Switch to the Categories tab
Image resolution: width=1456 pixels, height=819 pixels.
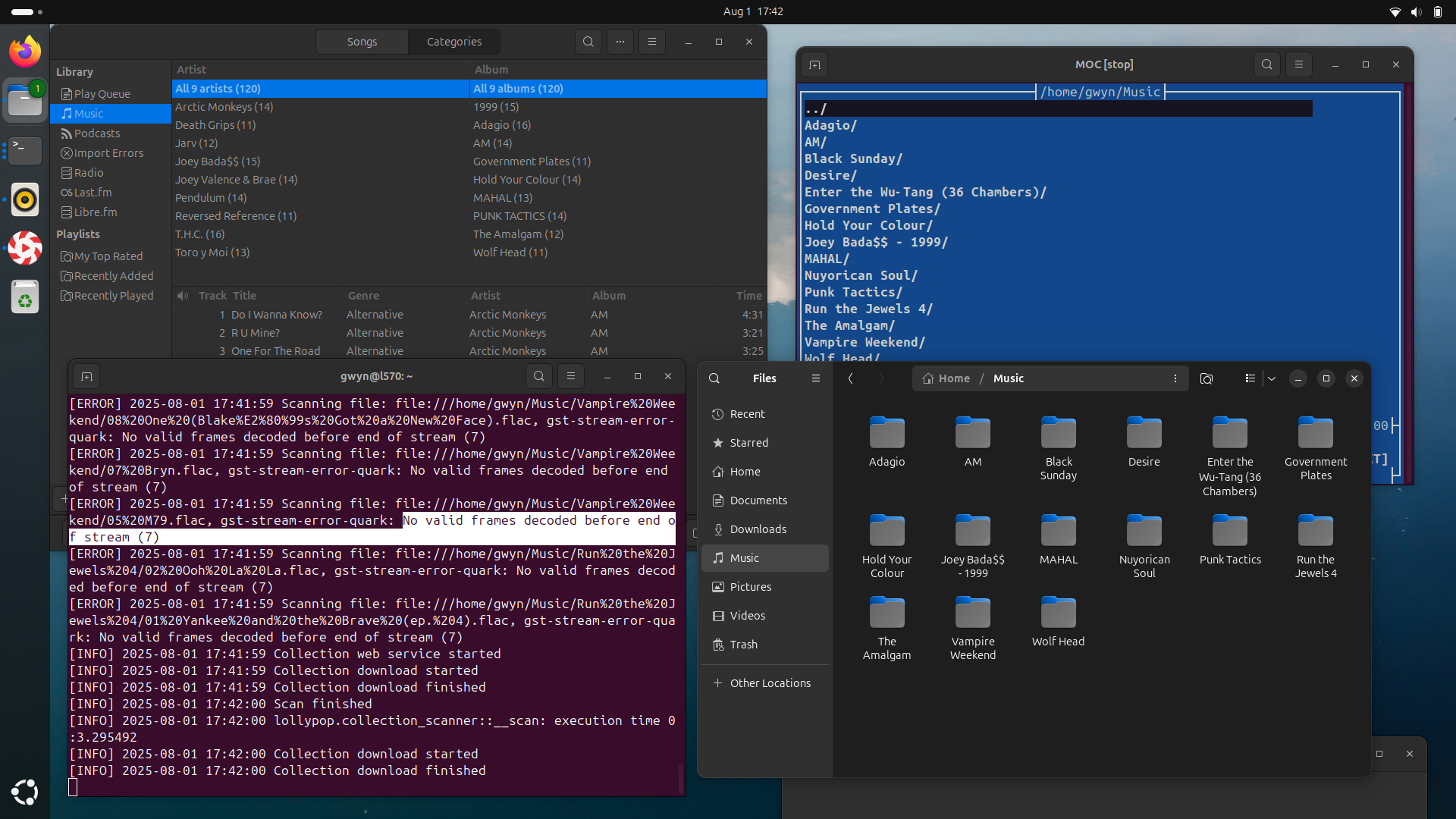pyautogui.click(x=453, y=42)
